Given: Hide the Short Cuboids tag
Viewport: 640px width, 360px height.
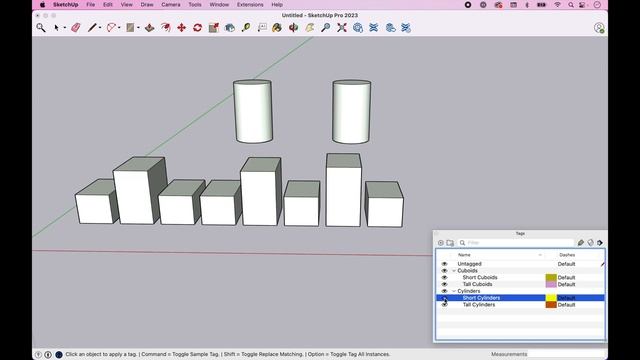Looking at the screenshot, I should pos(444,278).
